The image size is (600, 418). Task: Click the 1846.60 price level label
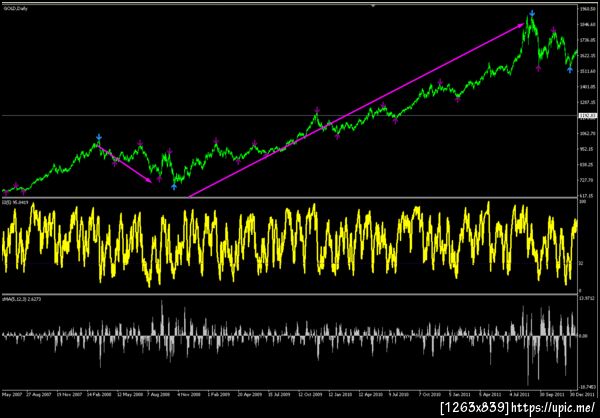[588, 24]
